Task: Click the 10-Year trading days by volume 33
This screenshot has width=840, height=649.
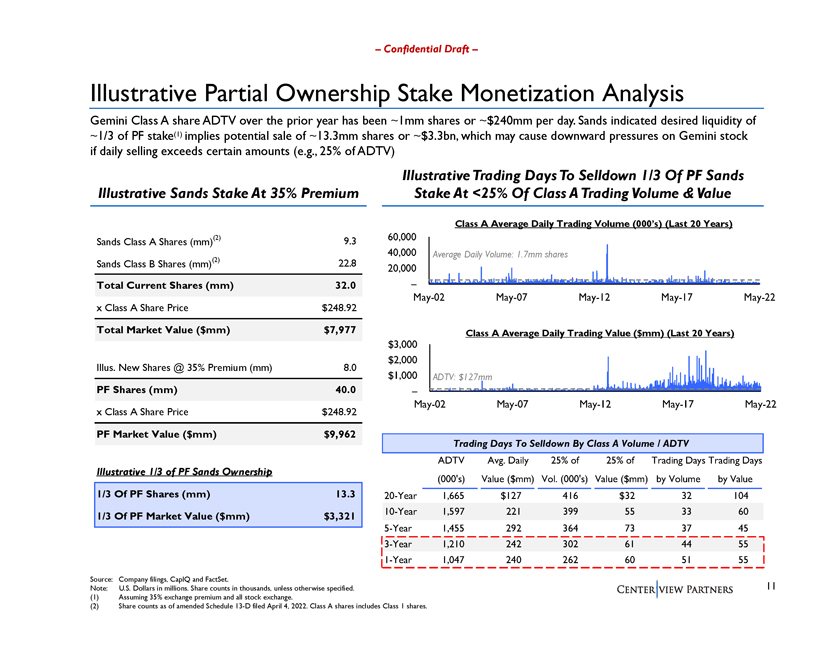Action: coord(686,512)
